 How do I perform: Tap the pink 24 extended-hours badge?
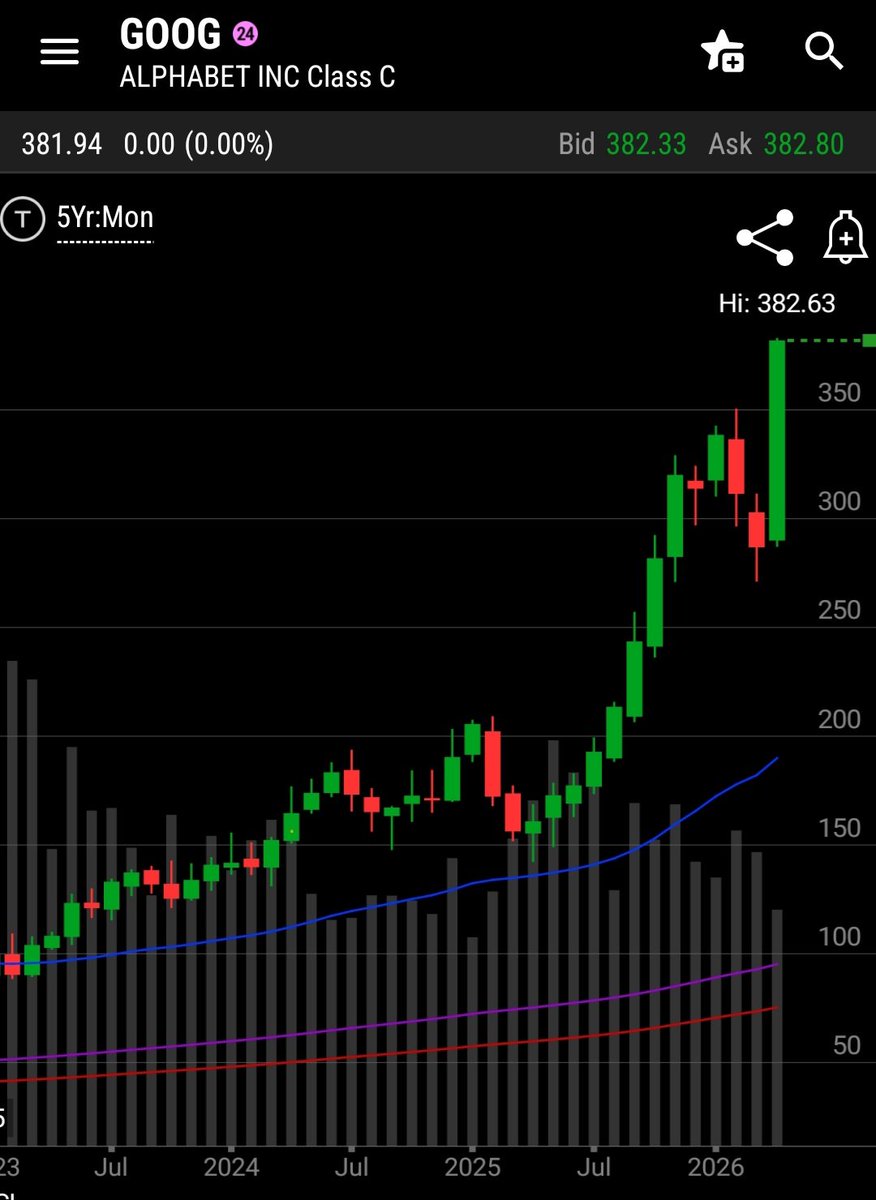(245, 35)
